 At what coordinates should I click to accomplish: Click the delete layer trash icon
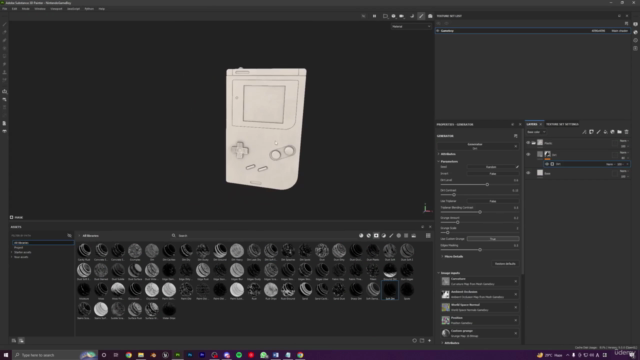coord(627,132)
